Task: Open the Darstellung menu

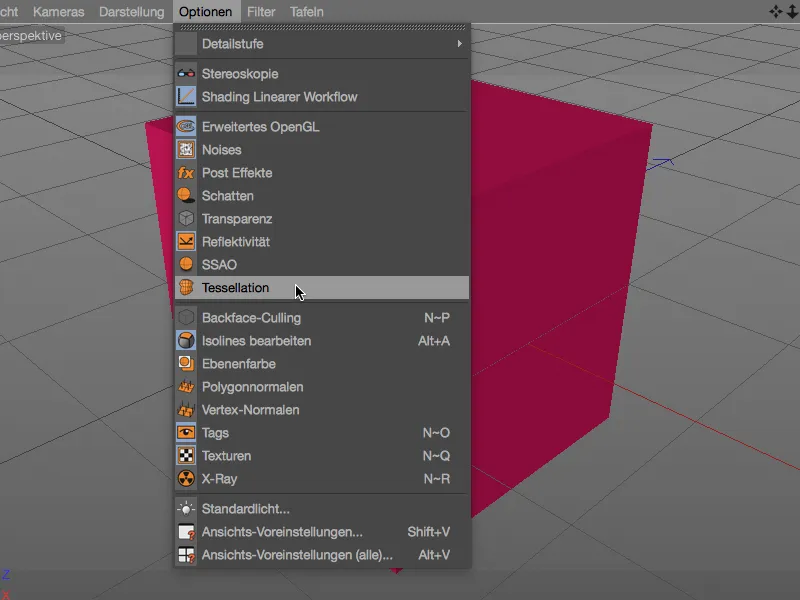Action: point(132,12)
